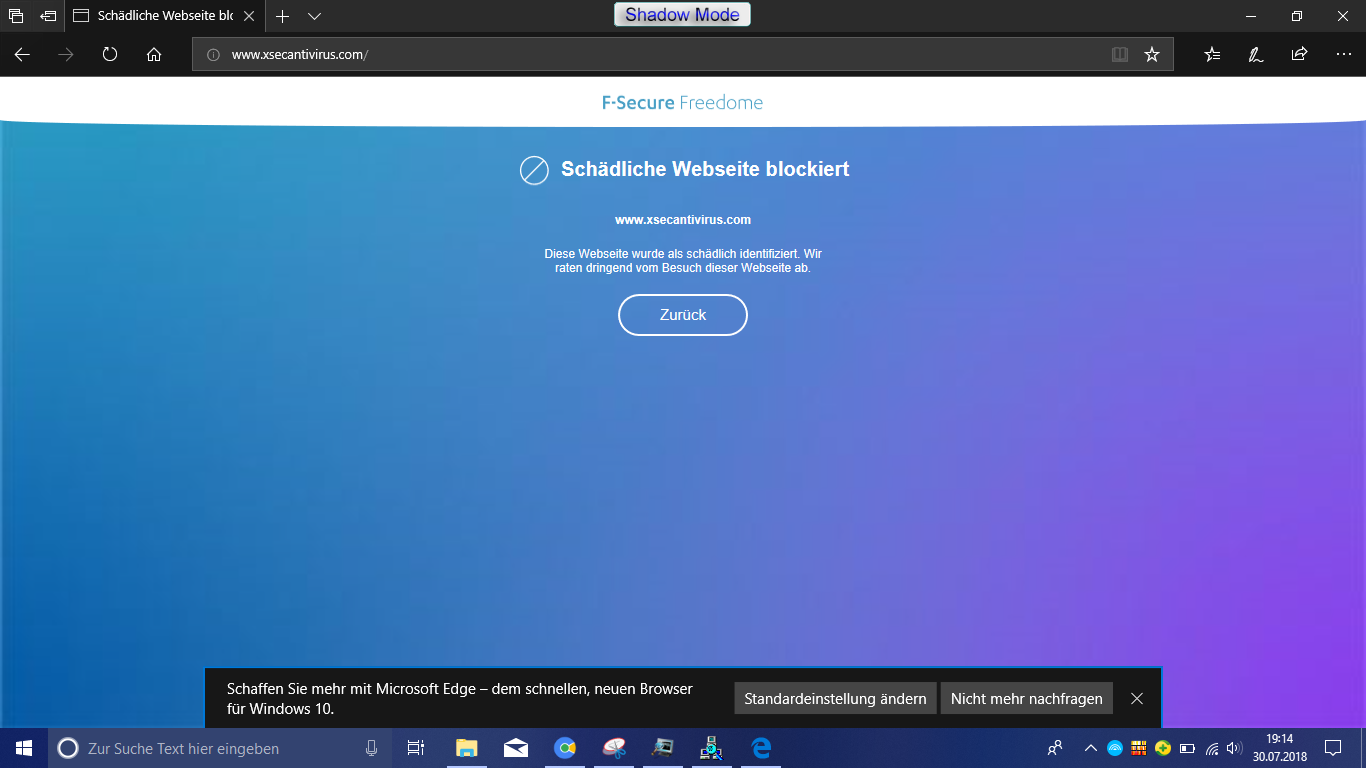Click the F-Secure Freedome logo
The height and width of the screenshot is (768, 1366).
point(683,102)
